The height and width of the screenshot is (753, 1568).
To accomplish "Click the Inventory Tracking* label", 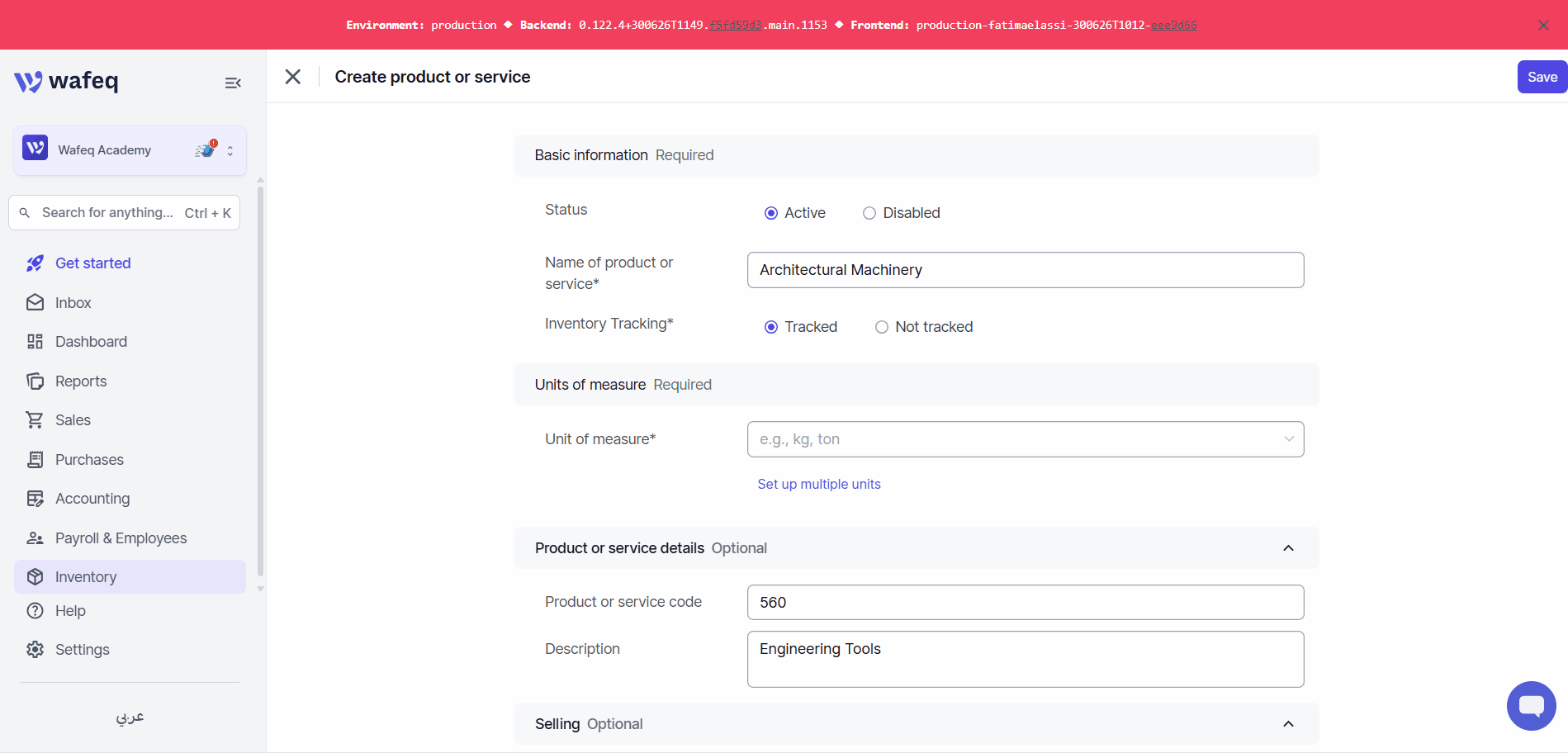I will tap(609, 324).
